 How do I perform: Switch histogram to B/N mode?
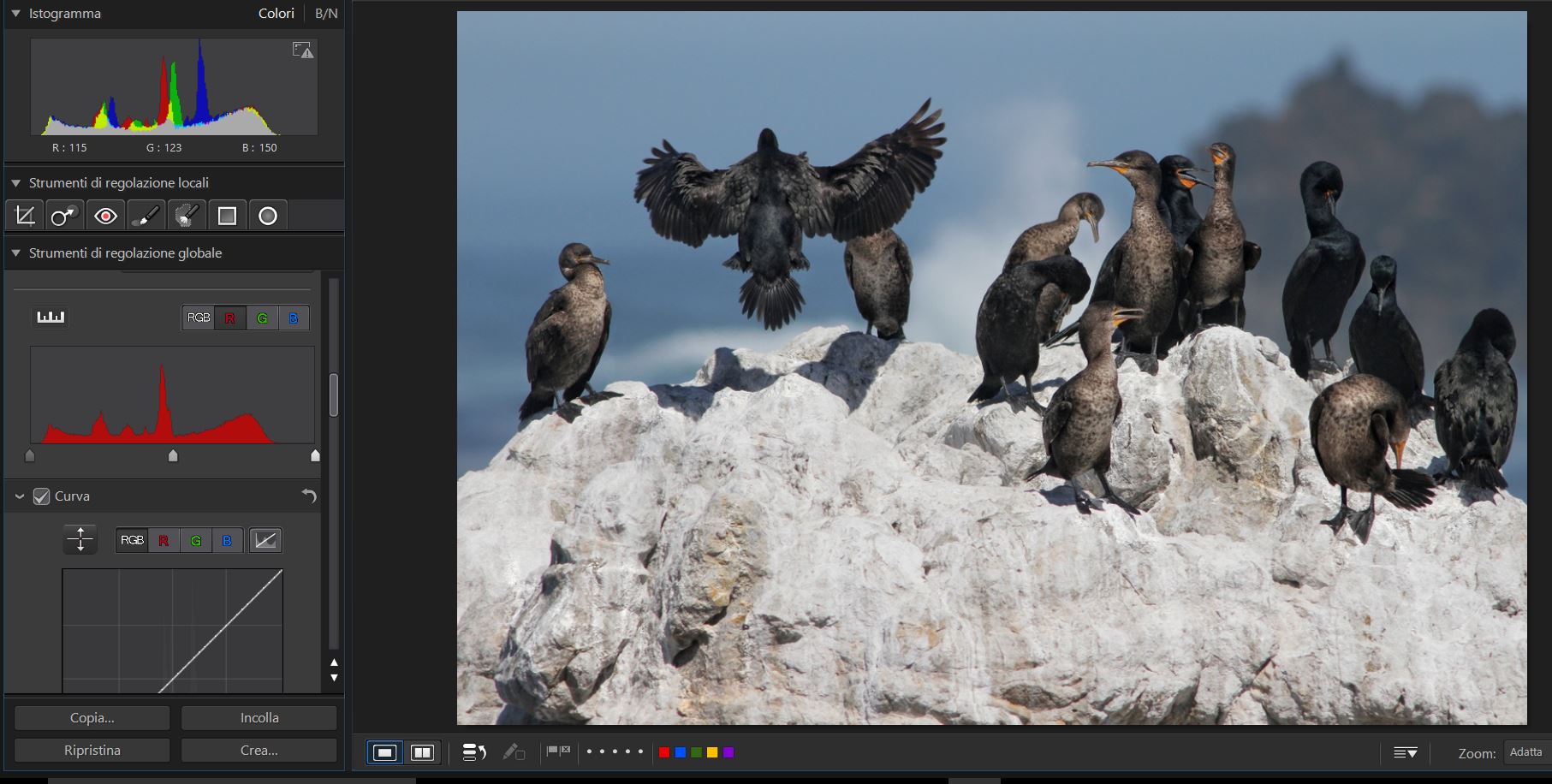point(326,14)
